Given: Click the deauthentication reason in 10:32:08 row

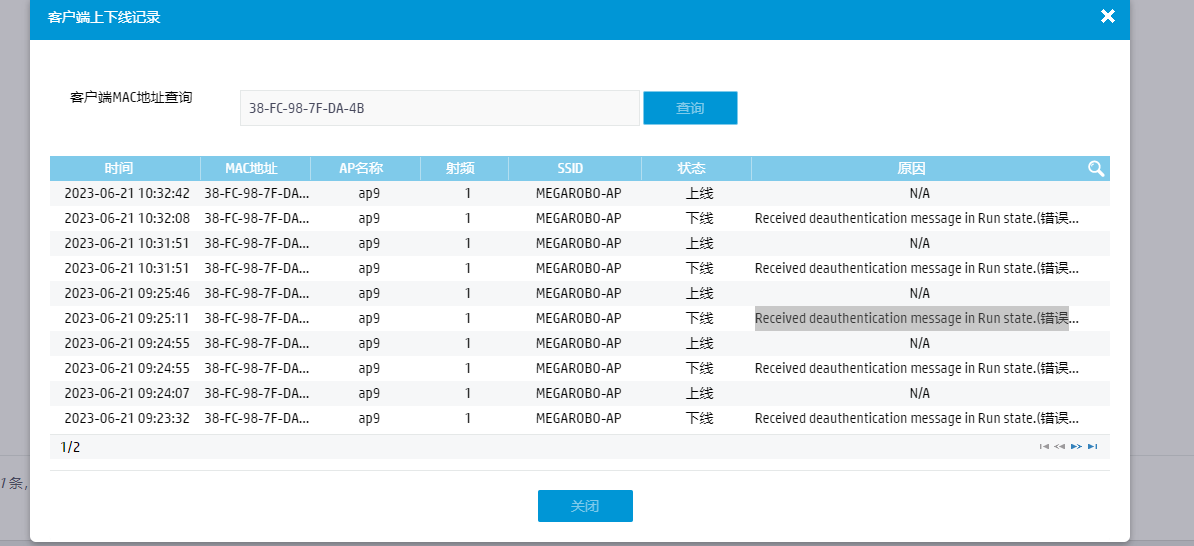Looking at the screenshot, I should pyautogui.click(x=917, y=219).
